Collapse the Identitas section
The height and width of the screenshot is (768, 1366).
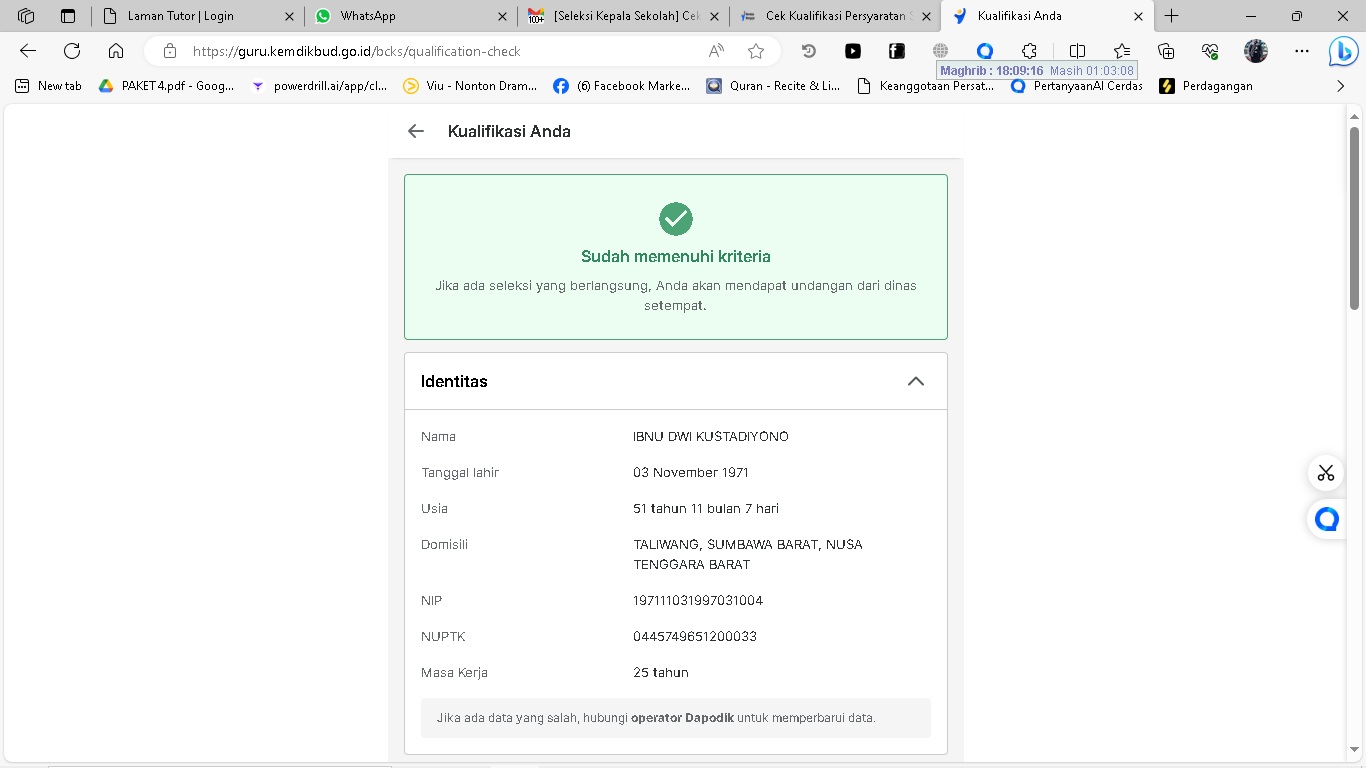pos(915,381)
